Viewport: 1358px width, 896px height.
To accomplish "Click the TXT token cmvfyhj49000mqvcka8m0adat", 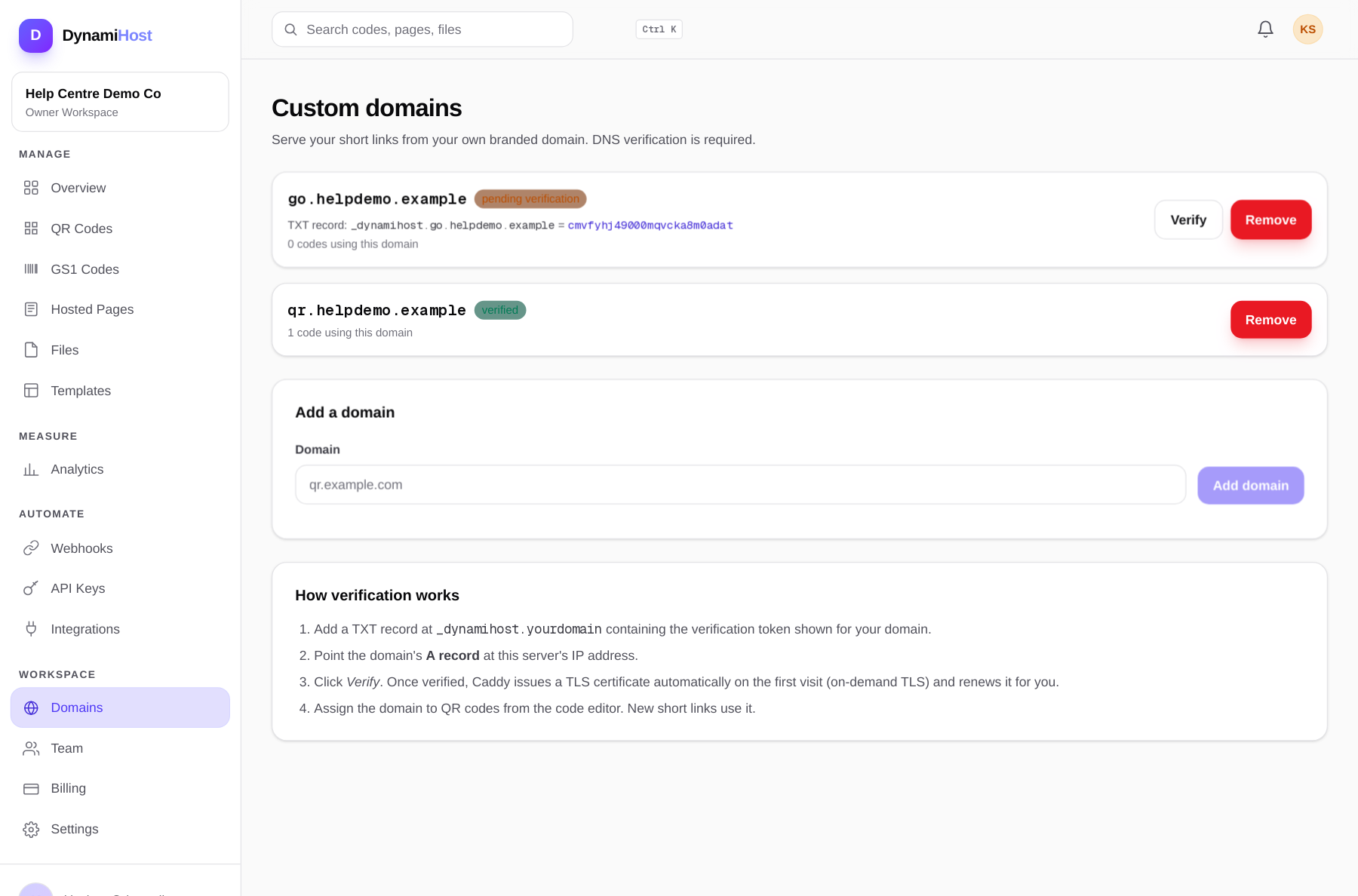I will 650,226.
